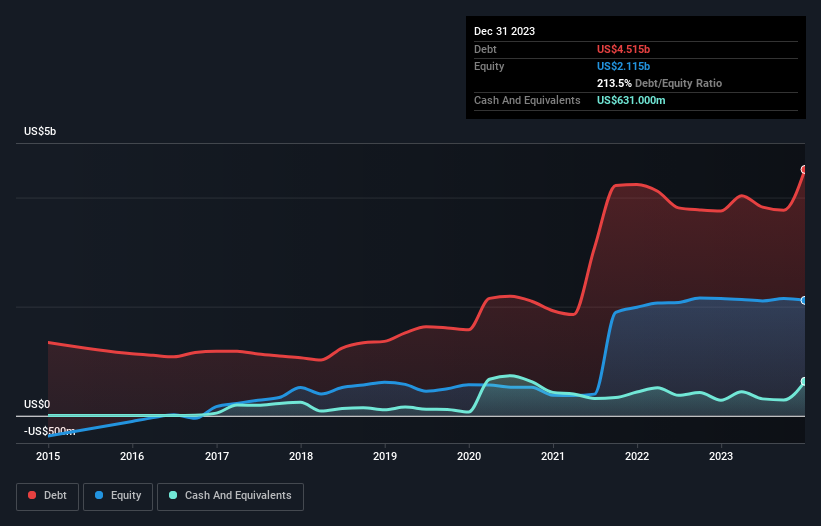Click the Debt row label in tooltip
This screenshot has width=821, height=526.
click(485, 49)
